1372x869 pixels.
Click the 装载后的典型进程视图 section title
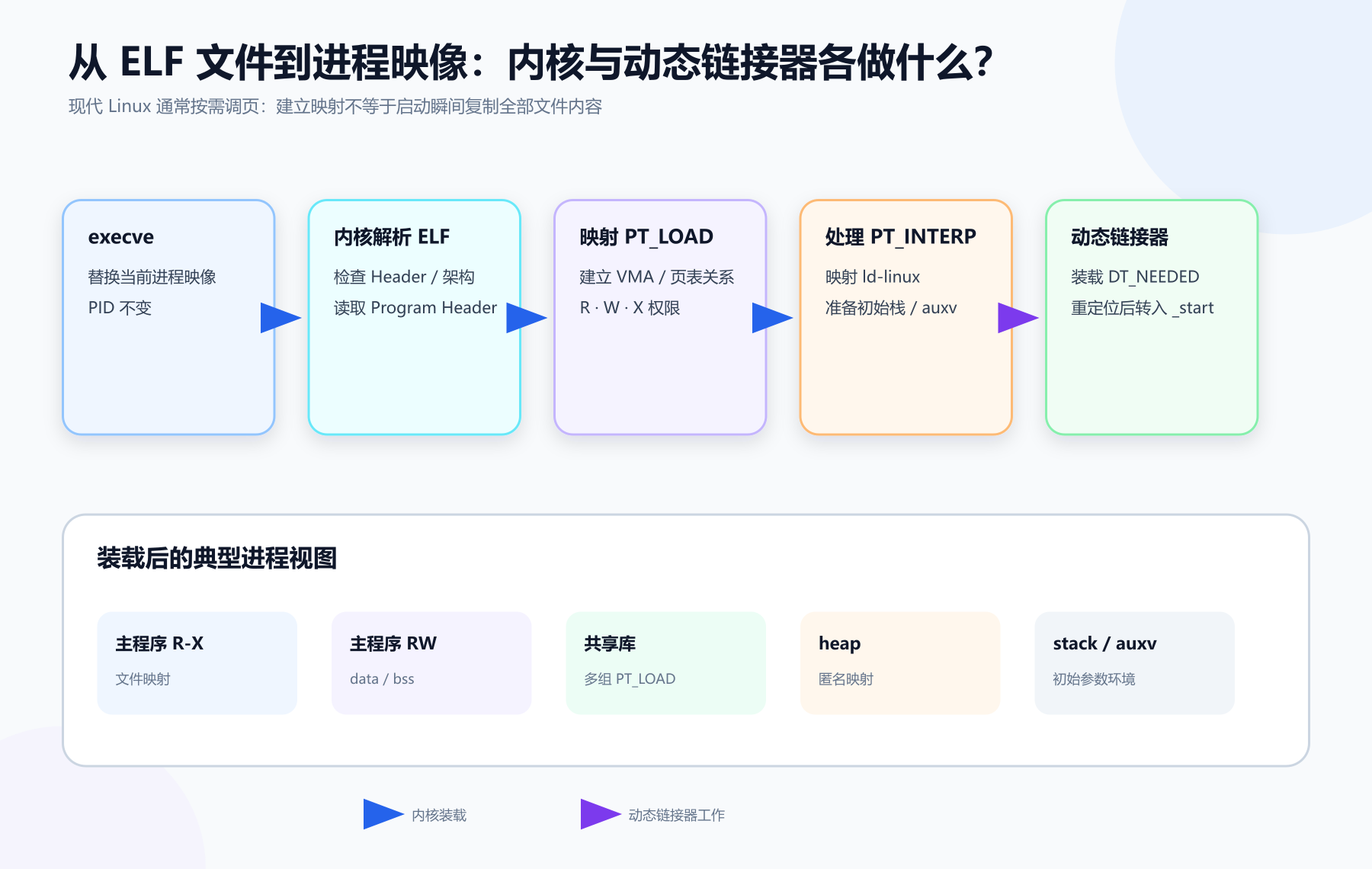(x=217, y=558)
